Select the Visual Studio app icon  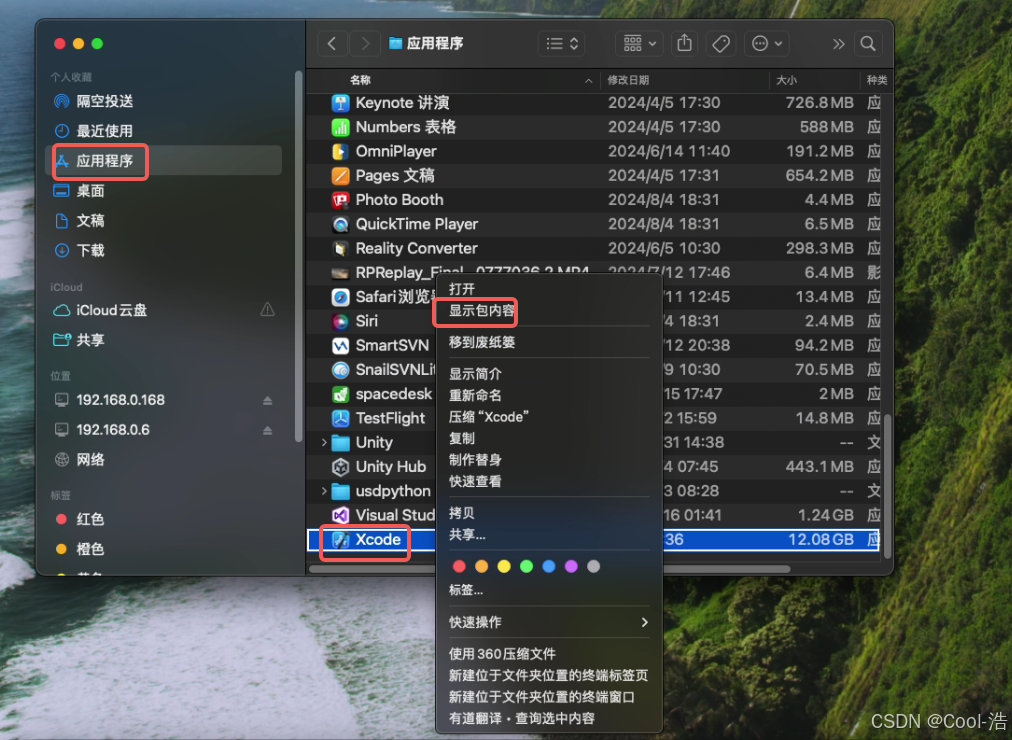[x=340, y=515]
